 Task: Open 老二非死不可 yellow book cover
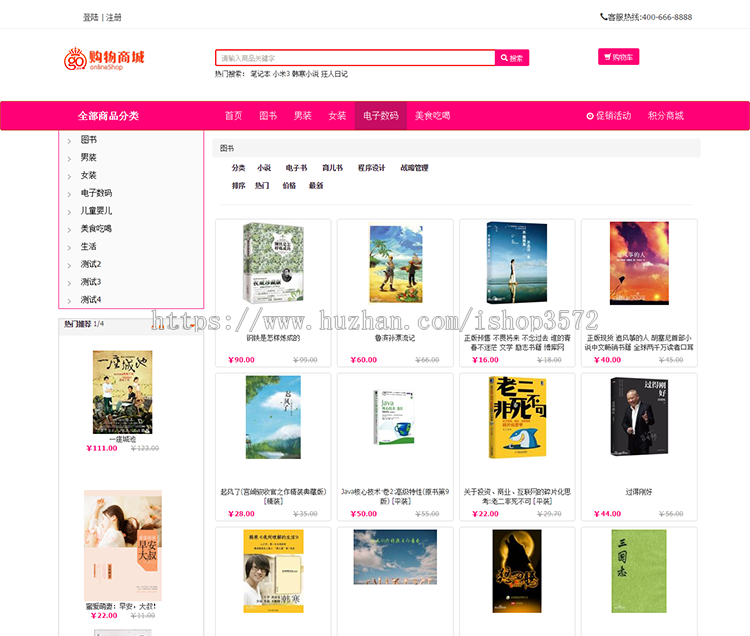pyautogui.click(x=517, y=417)
